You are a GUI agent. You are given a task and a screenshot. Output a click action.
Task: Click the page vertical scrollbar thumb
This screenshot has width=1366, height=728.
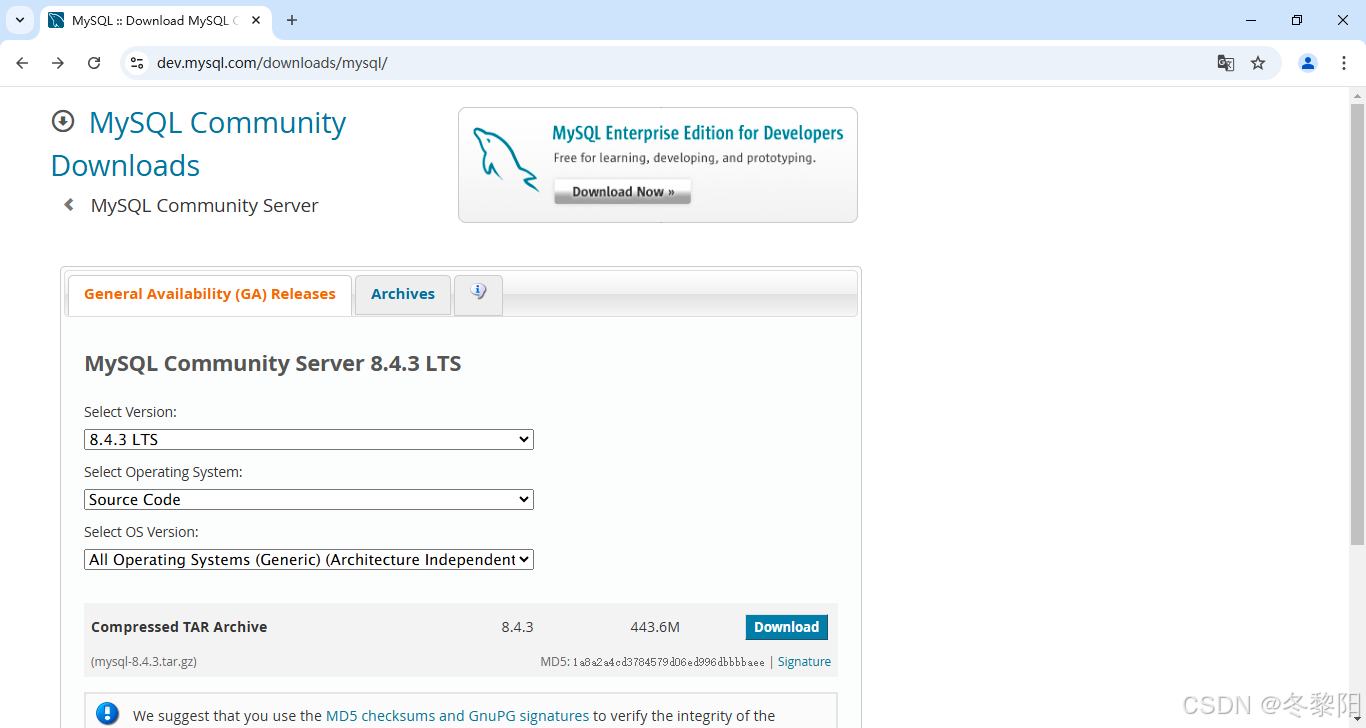coord(1357,324)
